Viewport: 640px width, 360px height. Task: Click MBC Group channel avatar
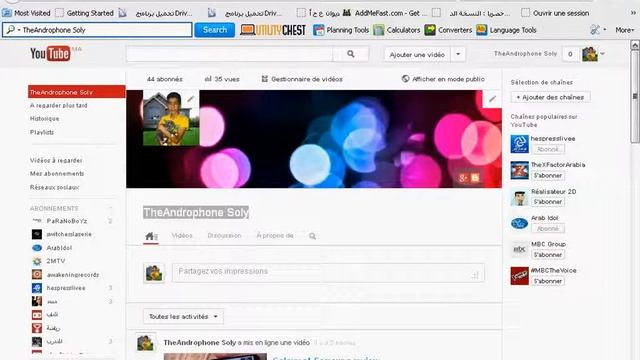(520, 249)
